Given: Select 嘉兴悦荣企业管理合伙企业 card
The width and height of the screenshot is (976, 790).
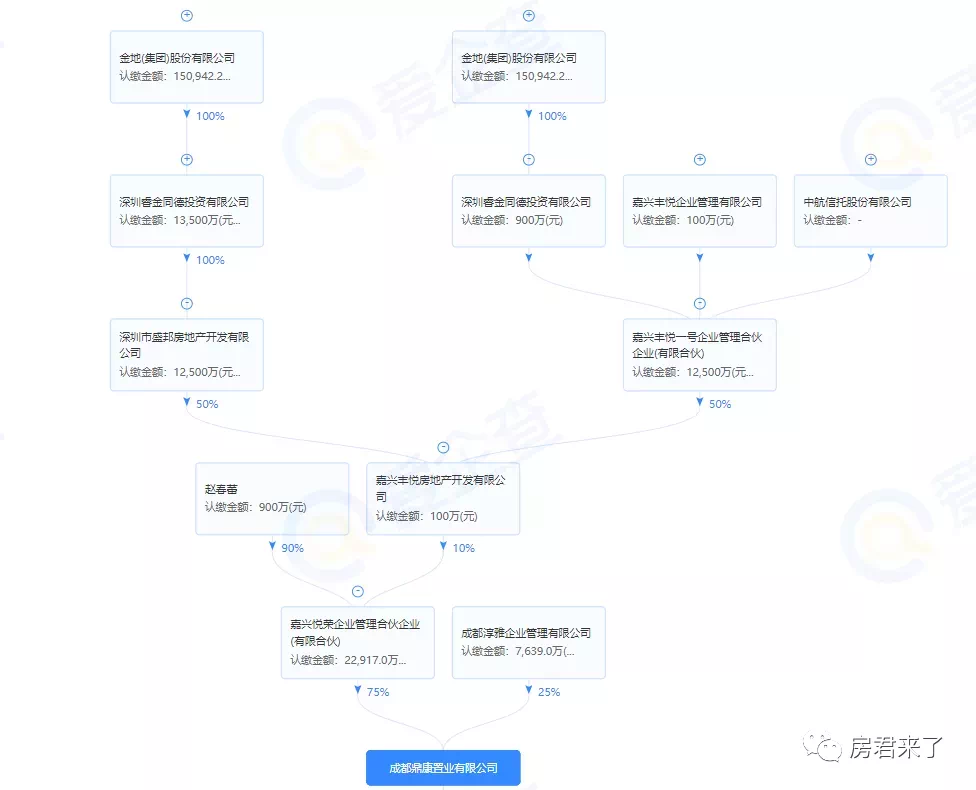Looking at the screenshot, I should [358, 642].
